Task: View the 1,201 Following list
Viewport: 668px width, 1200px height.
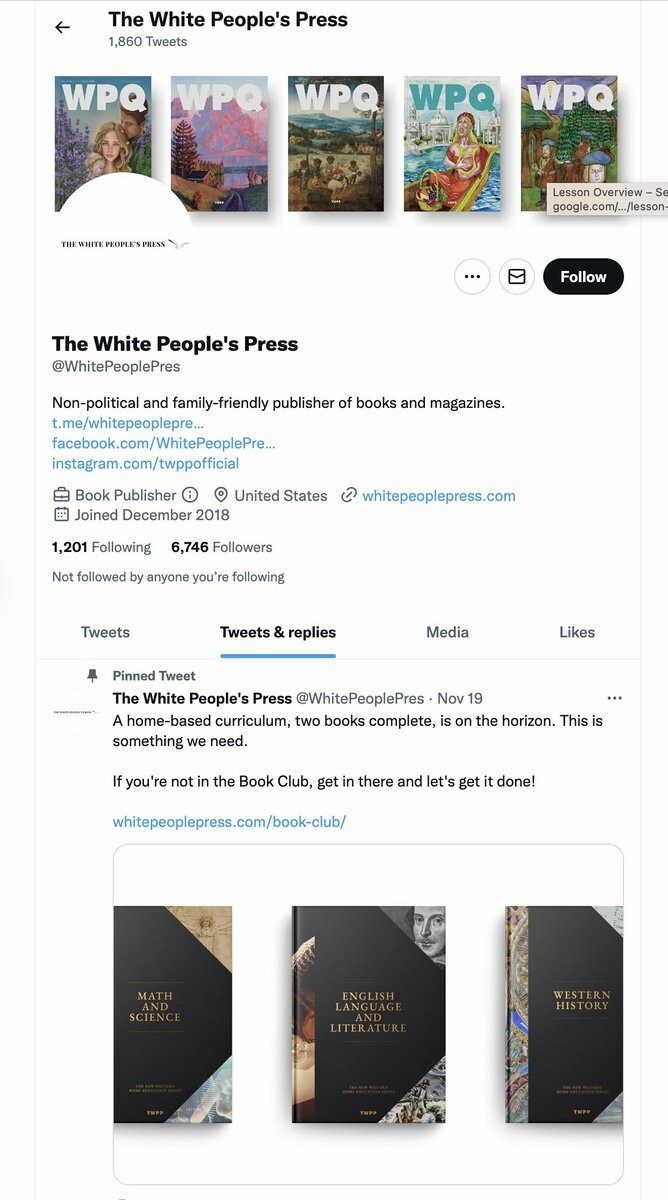Action: (101, 547)
